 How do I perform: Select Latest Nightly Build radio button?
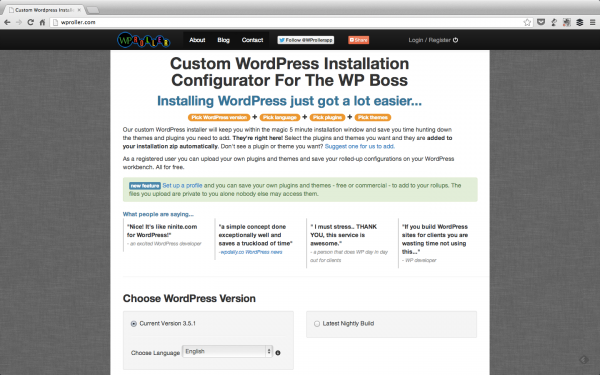tap(317, 324)
